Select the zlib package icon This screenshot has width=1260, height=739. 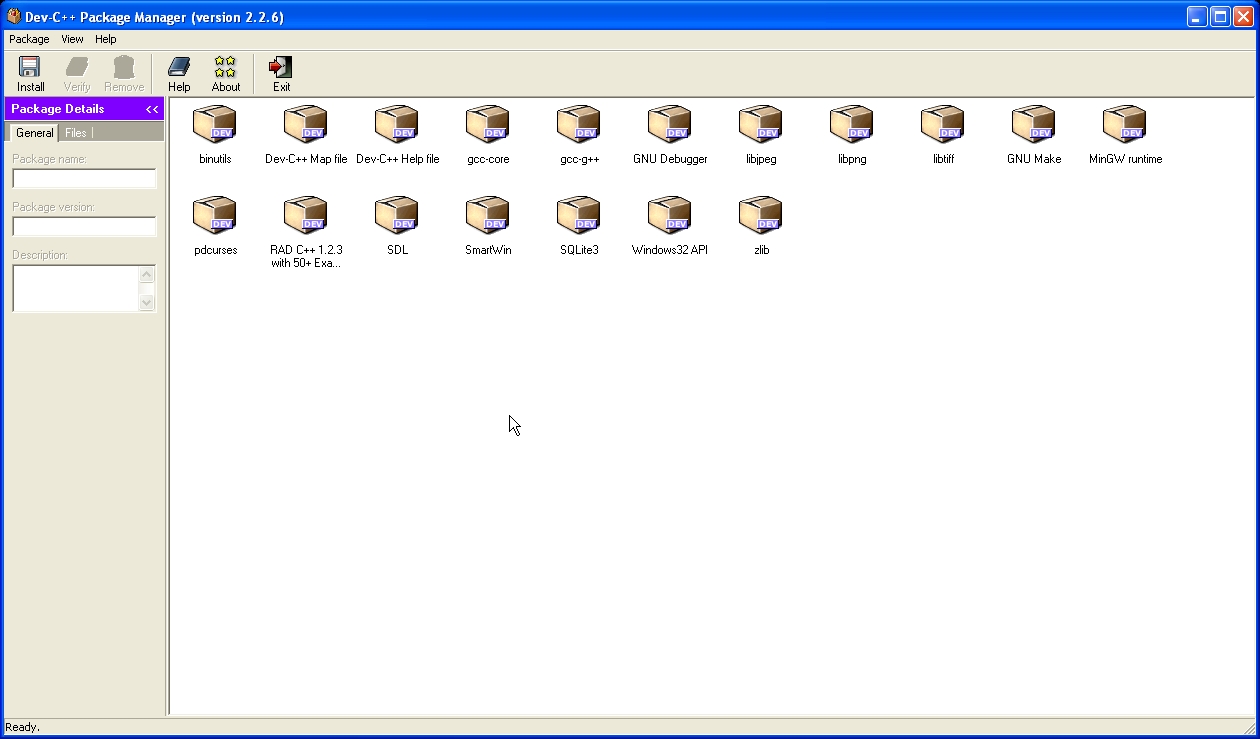pos(761,216)
